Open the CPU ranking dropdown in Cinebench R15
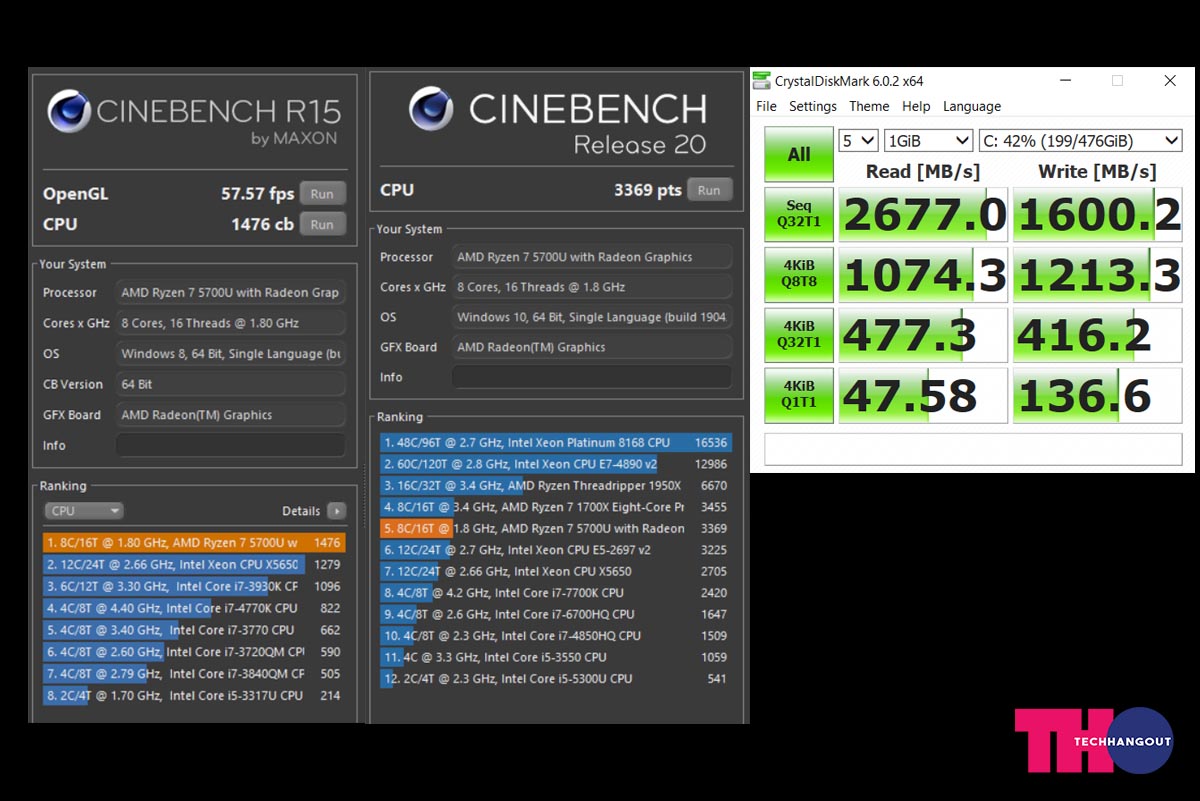The image size is (1200, 801). [84, 511]
